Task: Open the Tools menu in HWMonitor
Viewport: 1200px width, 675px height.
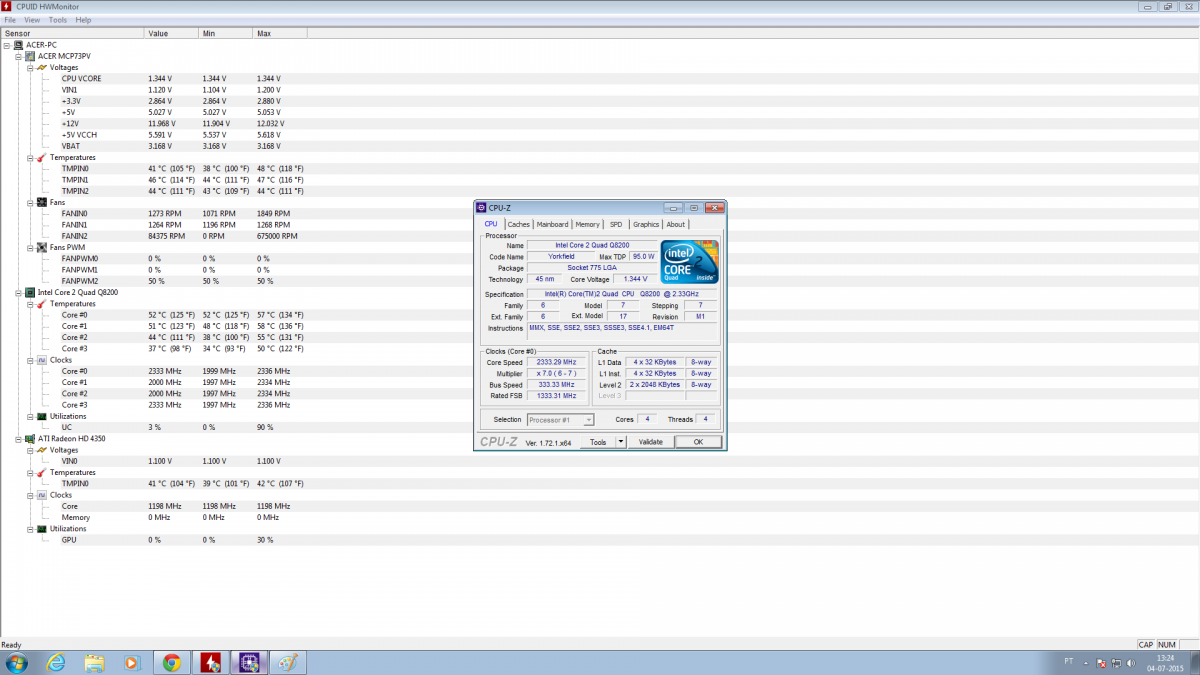Action: click(x=58, y=20)
